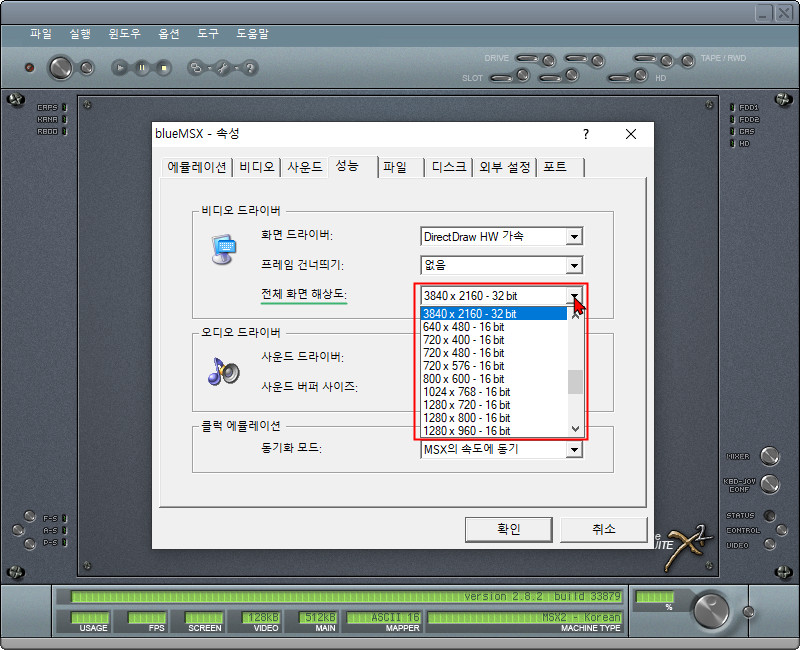The image size is (800, 650).
Task: Expand the 동기화 모드 dropdown
Action: click(574, 449)
